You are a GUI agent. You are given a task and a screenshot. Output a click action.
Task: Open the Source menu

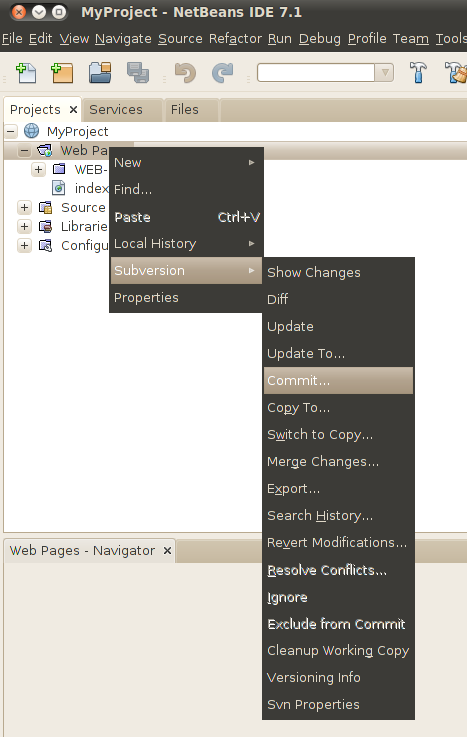tap(180, 39)
